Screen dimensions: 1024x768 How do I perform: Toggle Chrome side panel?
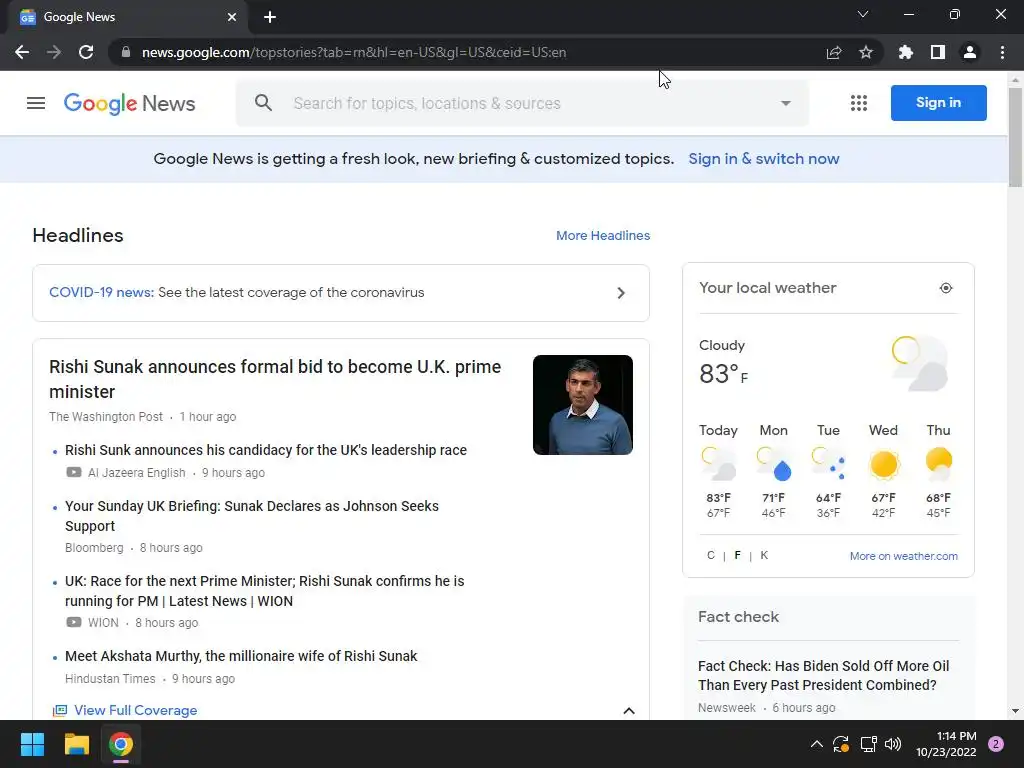(938, 52)
